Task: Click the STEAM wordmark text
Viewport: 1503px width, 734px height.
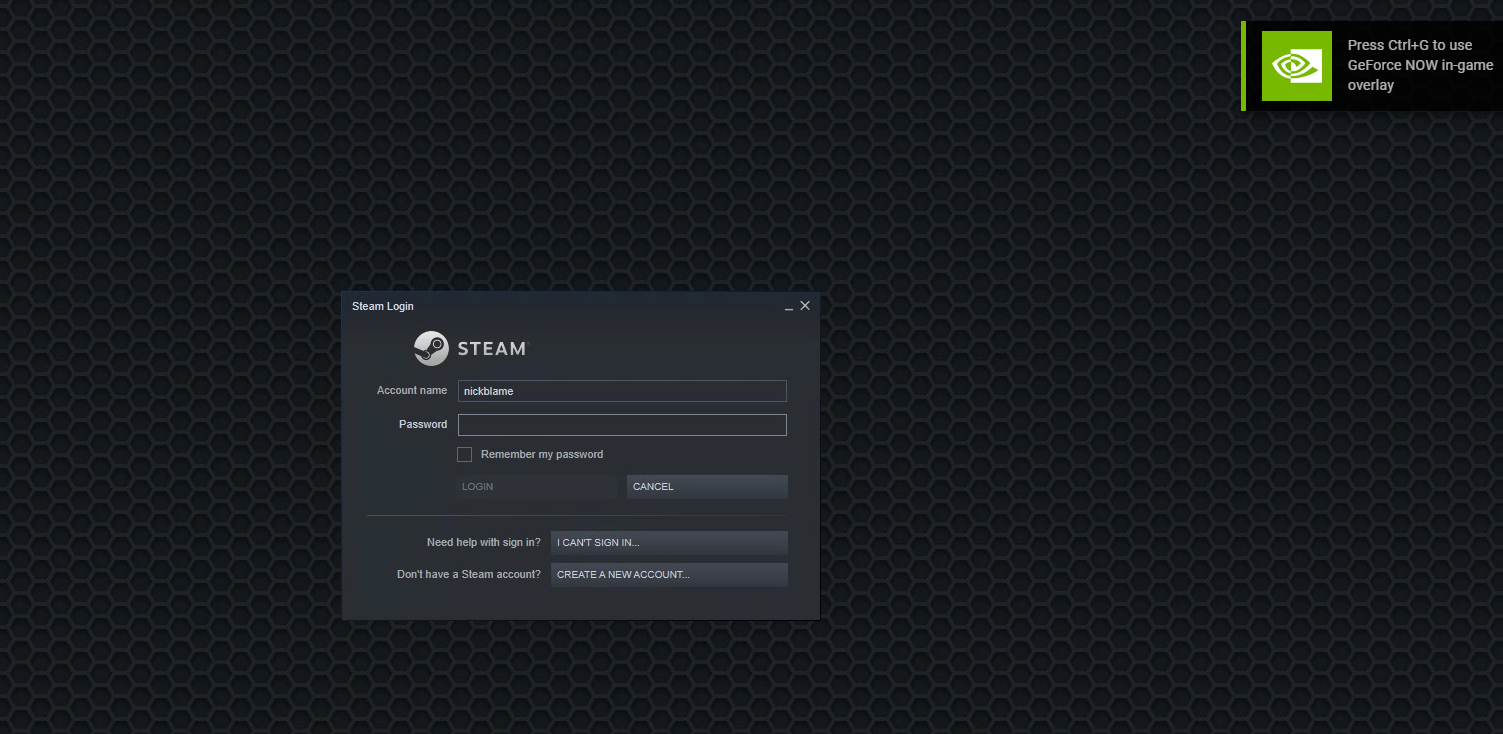Action: tap(491, 349)
